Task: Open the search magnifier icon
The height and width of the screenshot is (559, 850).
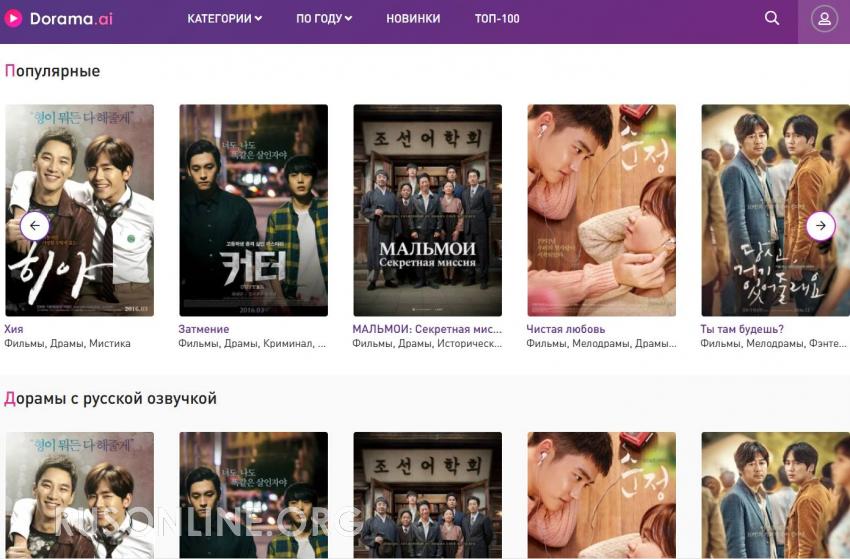Action: pos(772,18)
